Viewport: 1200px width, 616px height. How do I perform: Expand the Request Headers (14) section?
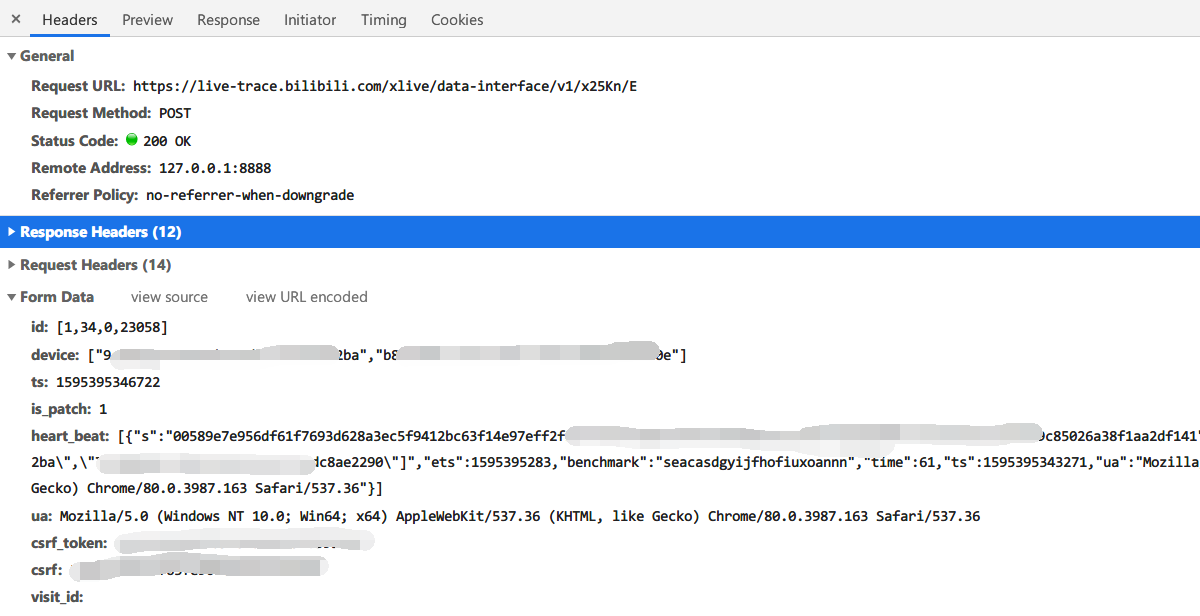tap(95, 265)
